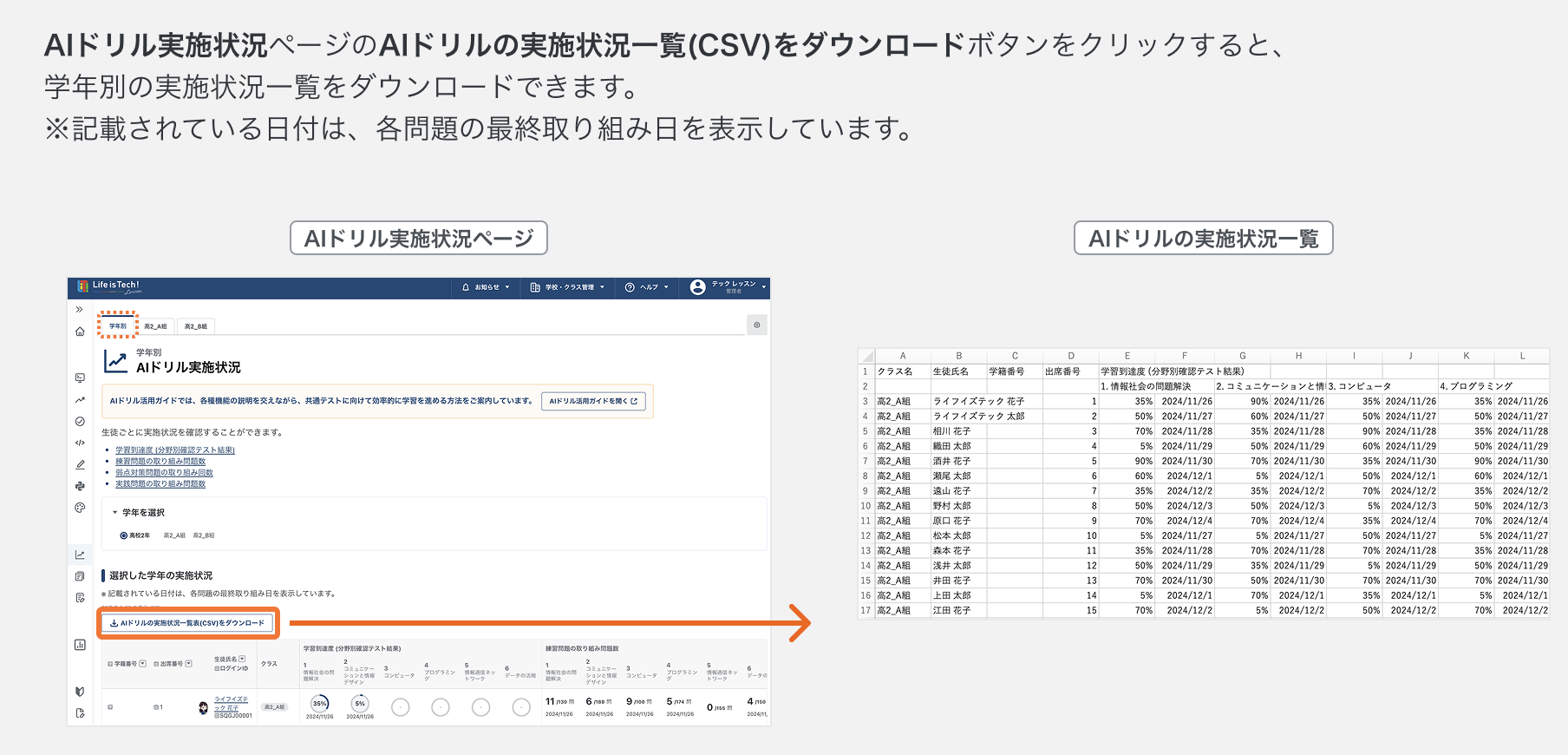The width and height of the screenshot is (1568, 755).
Task: Click spreadsheet cell 相川 花子
Action: click(958, 431)
